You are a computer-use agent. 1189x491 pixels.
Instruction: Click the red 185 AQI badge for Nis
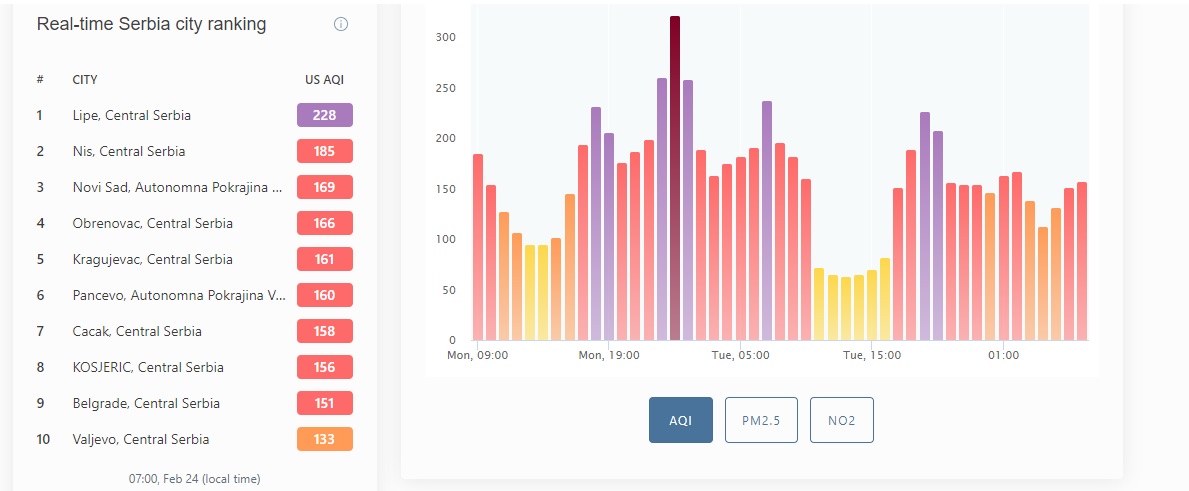[x=325, y=152]
